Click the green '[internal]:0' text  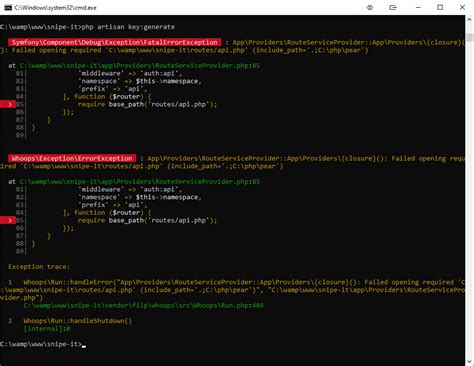click(x=47, y=329)
